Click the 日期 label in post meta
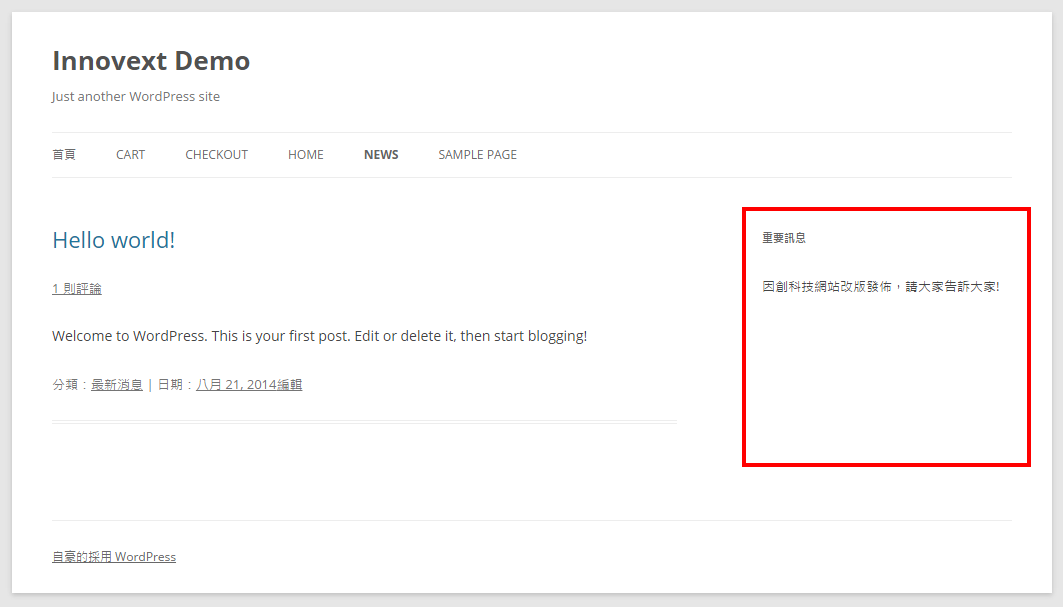Screen dimensions: 1063x607 pyautogui.click(x=171, y=385)
